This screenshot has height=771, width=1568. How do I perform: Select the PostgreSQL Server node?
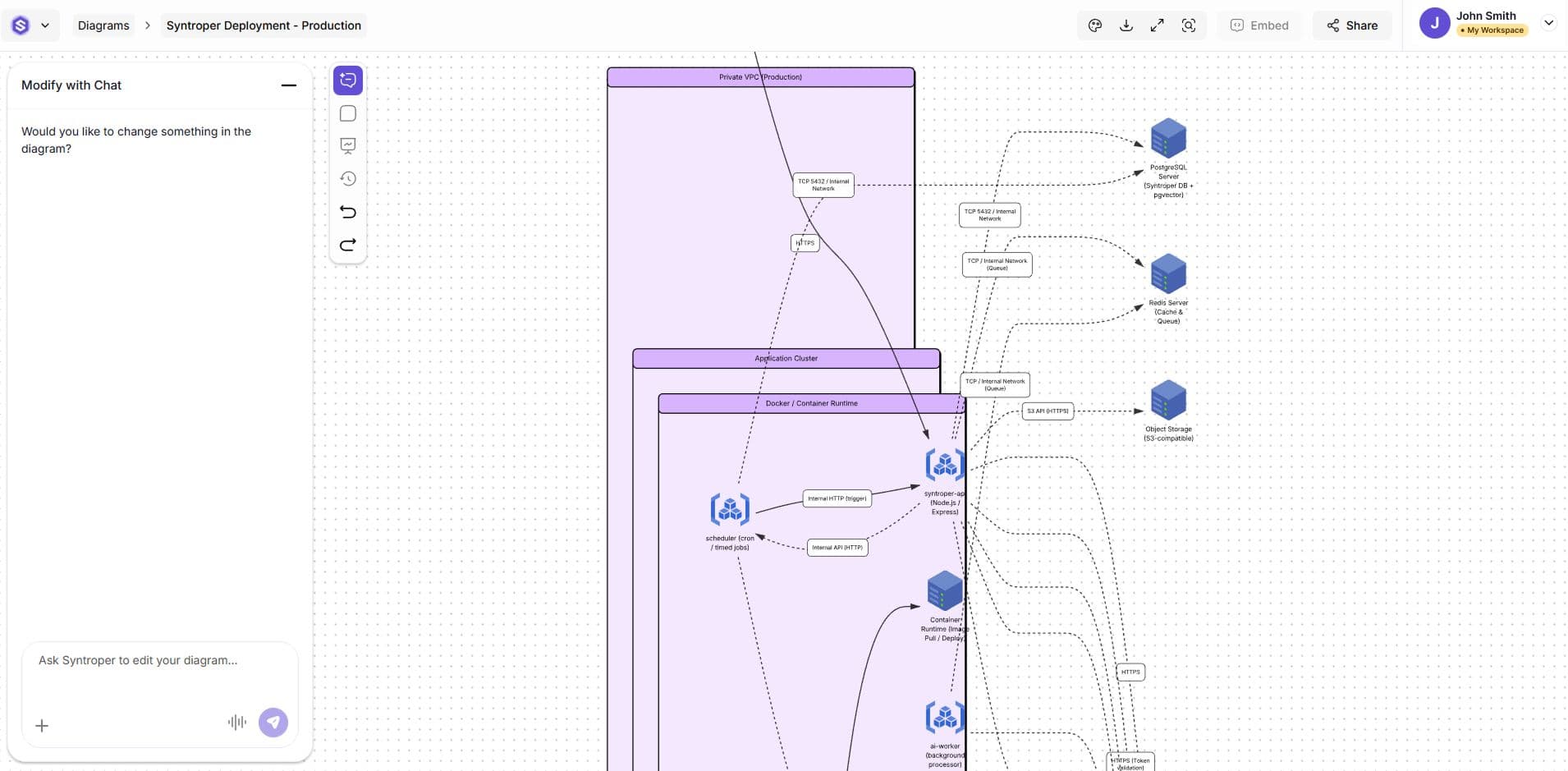[x=1168, y=138]
